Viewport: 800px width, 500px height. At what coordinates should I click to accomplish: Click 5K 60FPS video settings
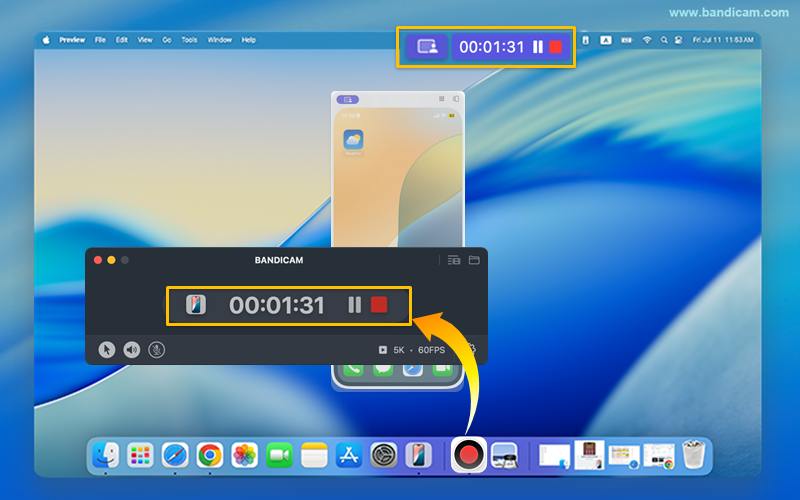(x=412, y=350)
